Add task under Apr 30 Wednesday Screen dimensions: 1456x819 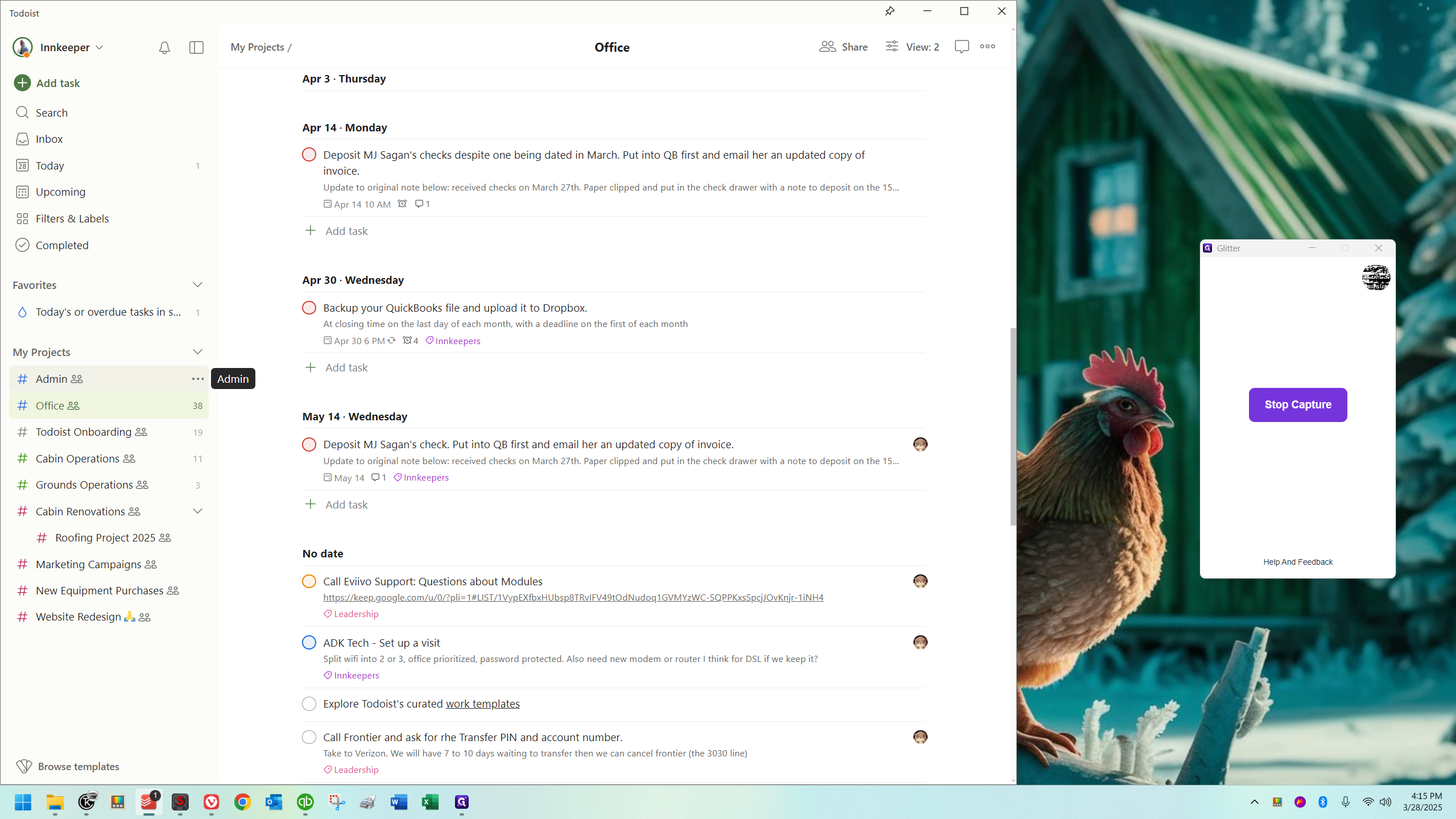point(337,367)
